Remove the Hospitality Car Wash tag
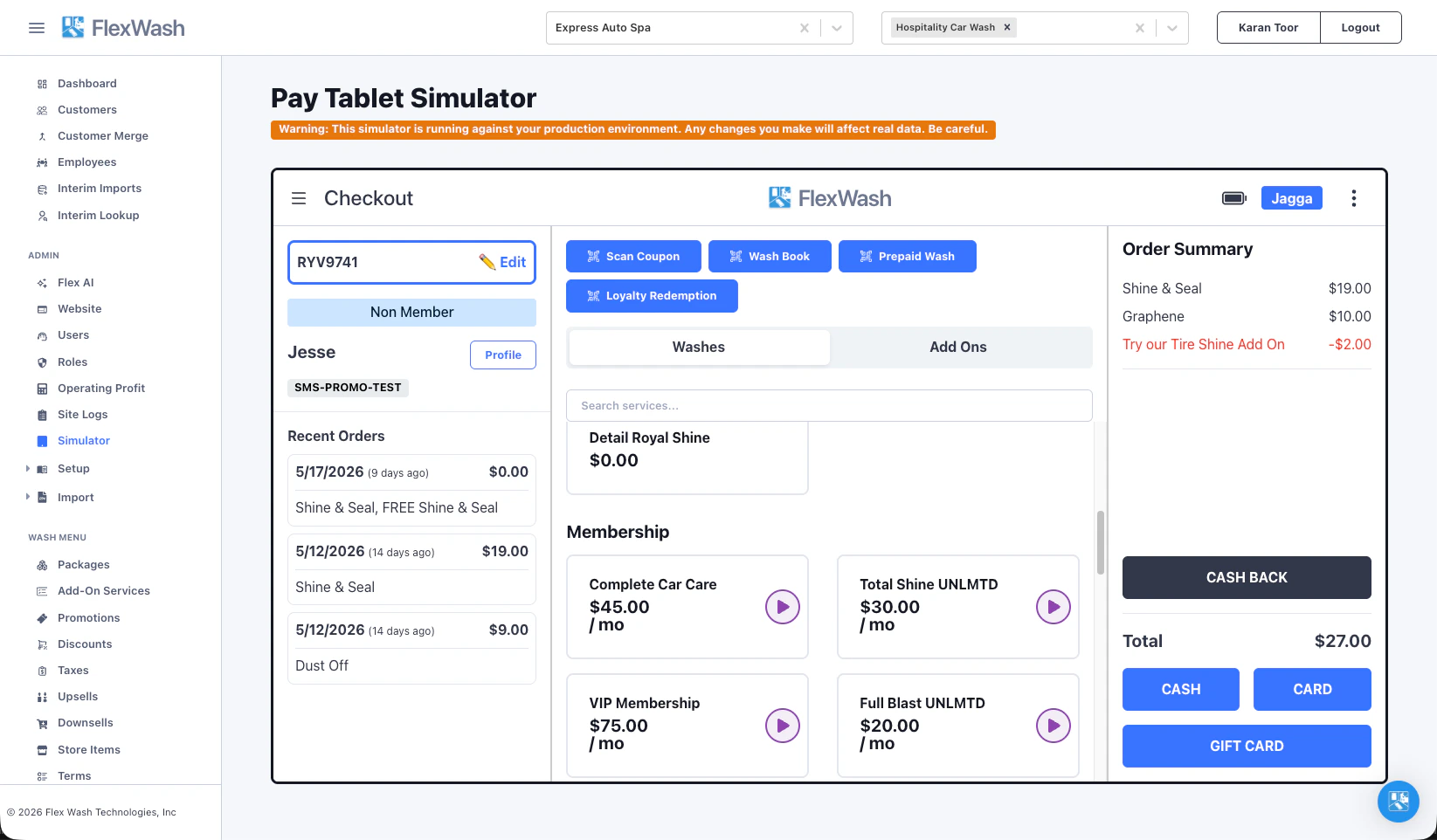1437x840 pixels. pyautogui.click(x=1007, y=27)
